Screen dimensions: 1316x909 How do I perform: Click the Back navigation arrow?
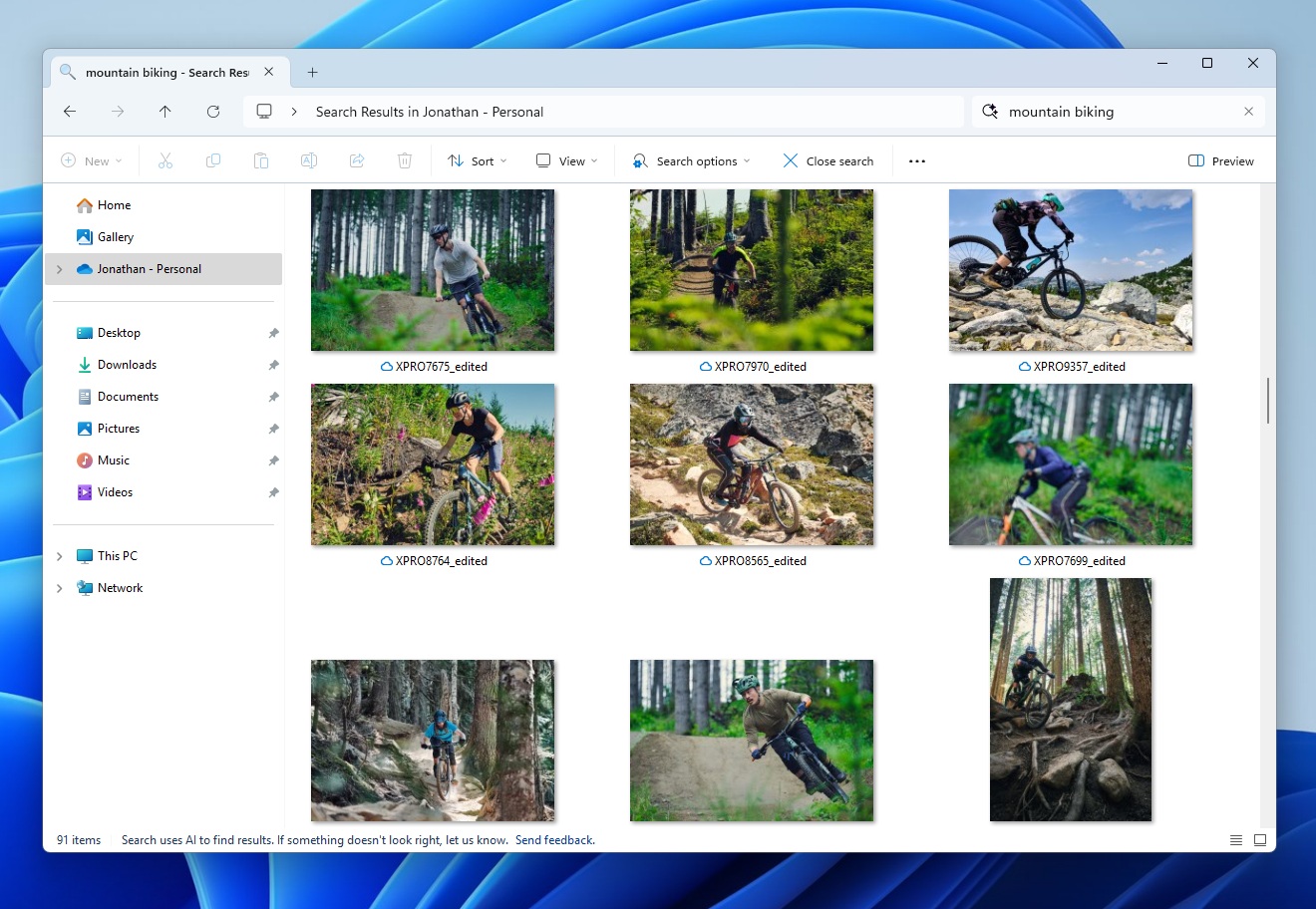coord(70,112)
